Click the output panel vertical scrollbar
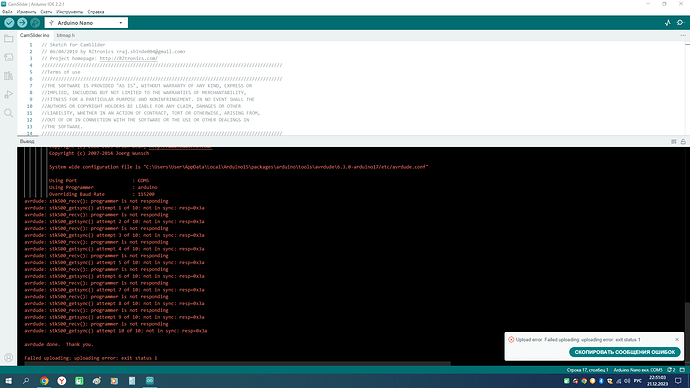This screenshot has height=388, width=690. (x=687, y=333)
